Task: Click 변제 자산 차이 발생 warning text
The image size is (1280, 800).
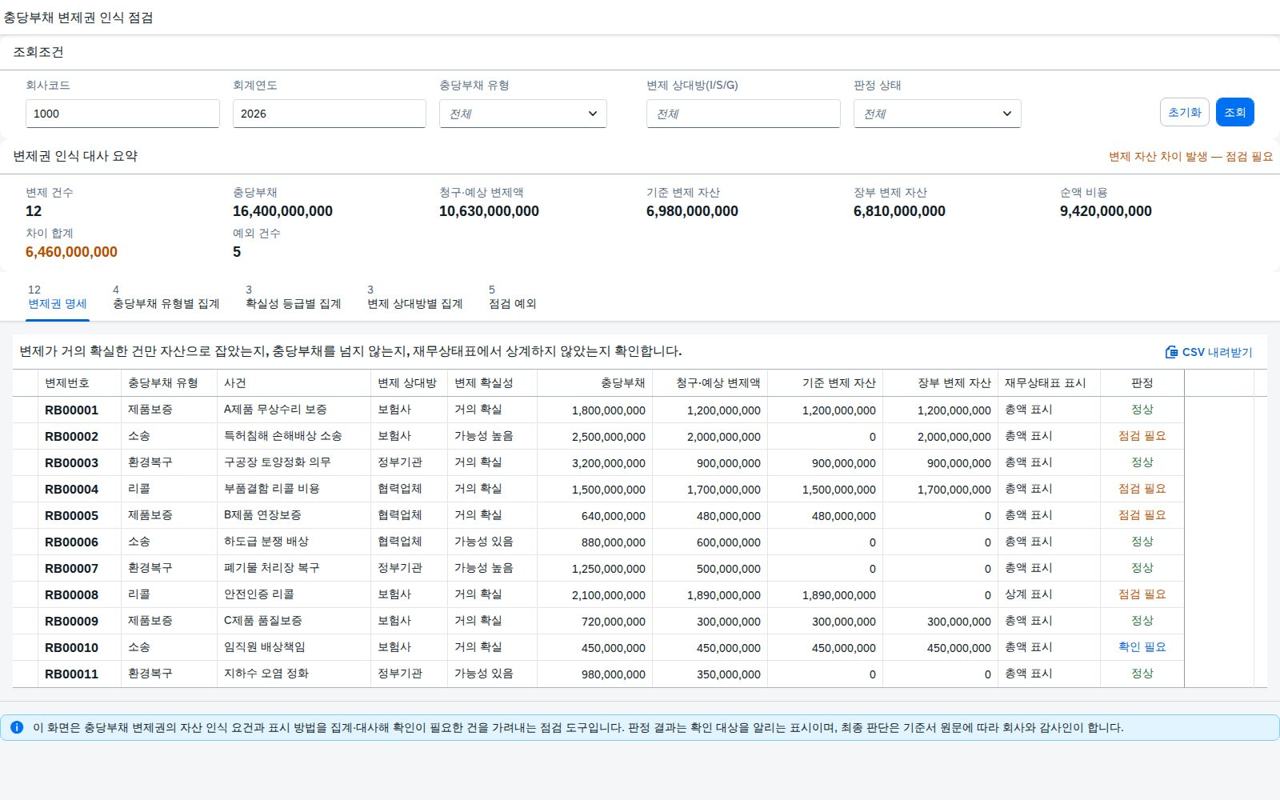Action: [1191, 157]
